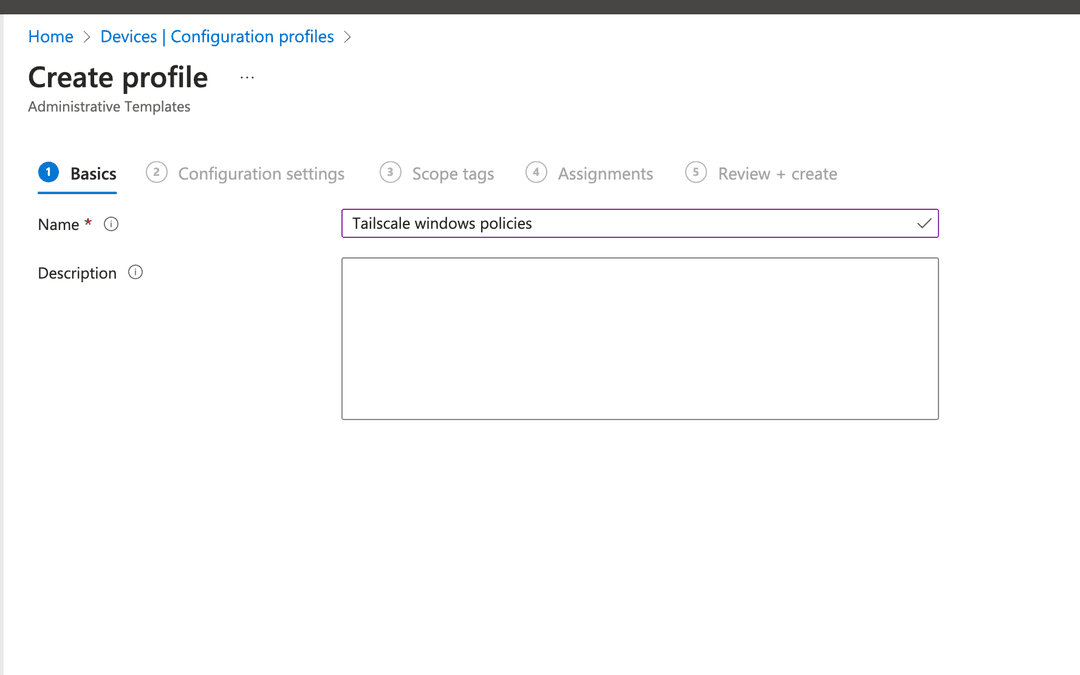Open the Review + create step
This screenshot has width=1080, height=675.
[777, 173]
